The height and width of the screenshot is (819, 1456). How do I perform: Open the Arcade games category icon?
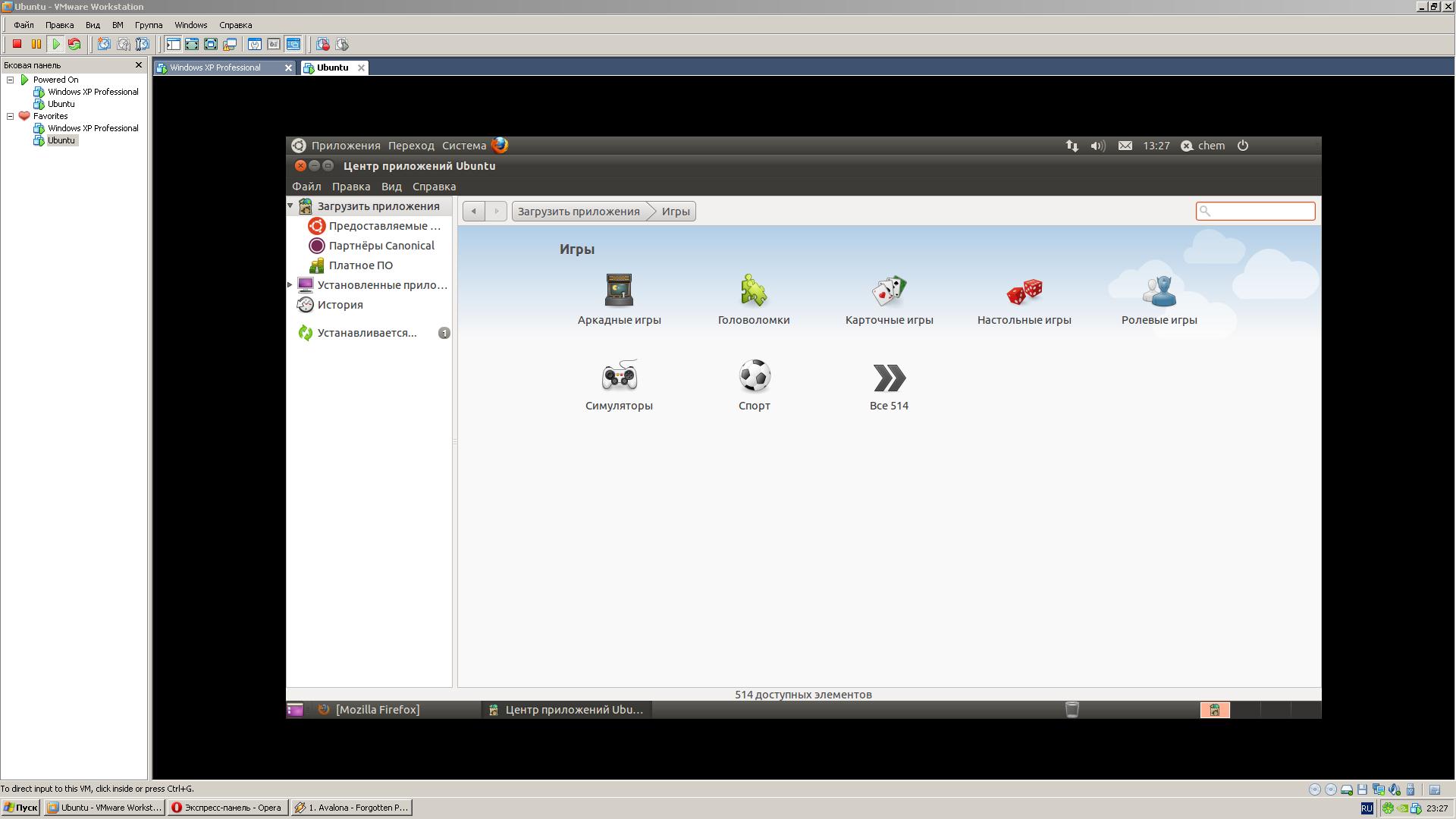coord(619,290)
